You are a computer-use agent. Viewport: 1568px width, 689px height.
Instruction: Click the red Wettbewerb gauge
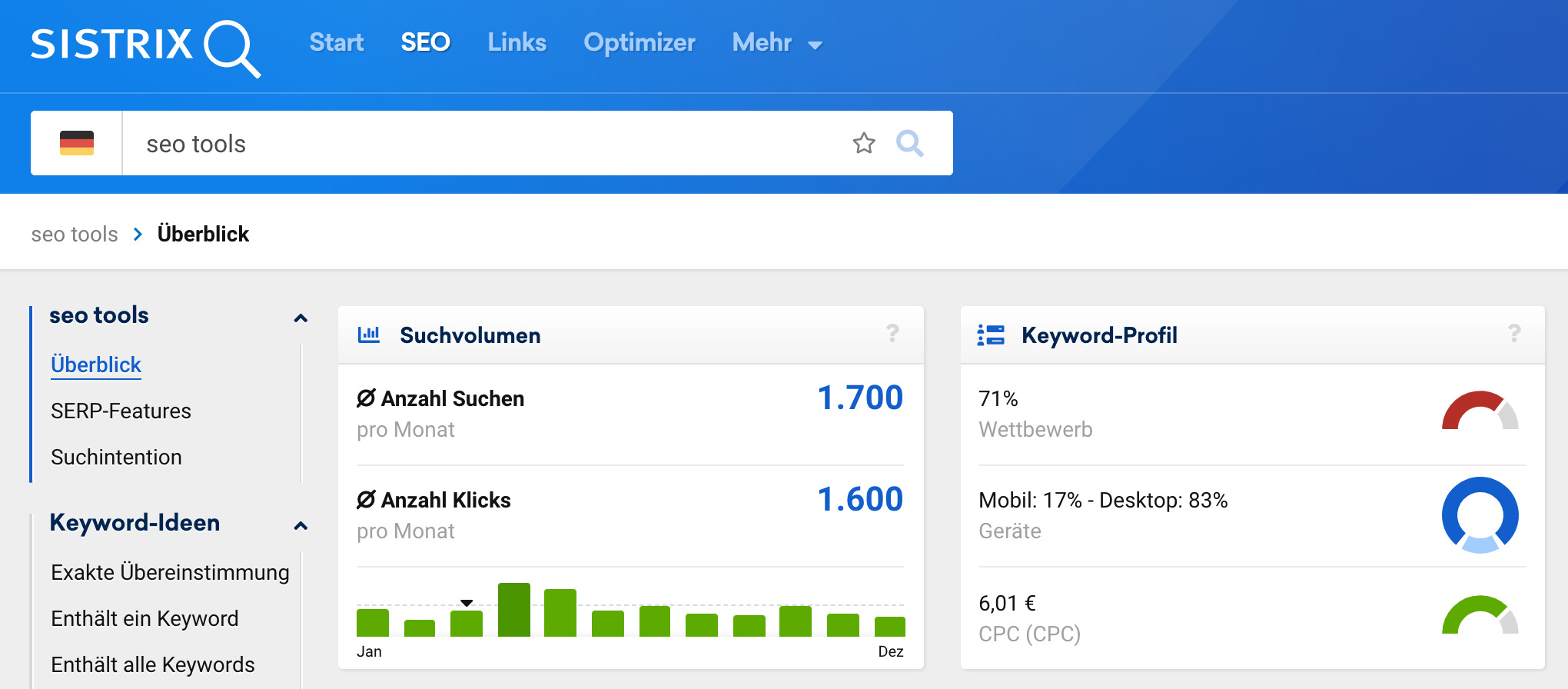coord(1479,412)
